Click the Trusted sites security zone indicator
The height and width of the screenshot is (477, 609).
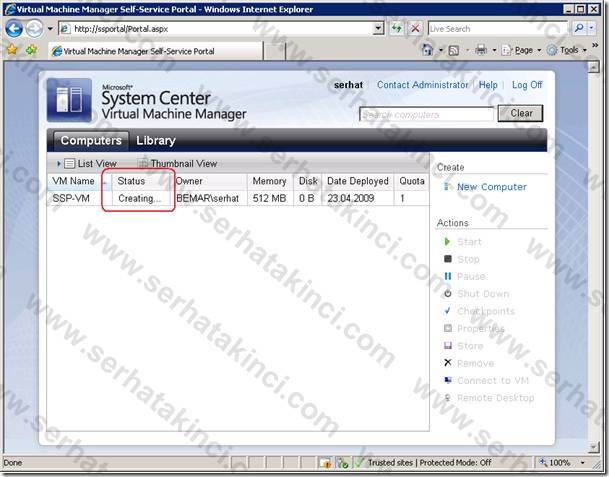425,463
